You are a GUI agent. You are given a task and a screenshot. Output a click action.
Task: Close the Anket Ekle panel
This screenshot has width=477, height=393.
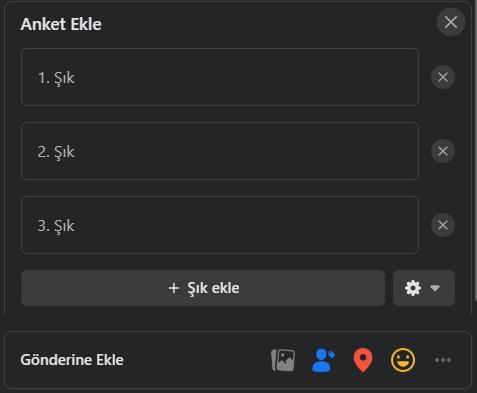[451, 22]
